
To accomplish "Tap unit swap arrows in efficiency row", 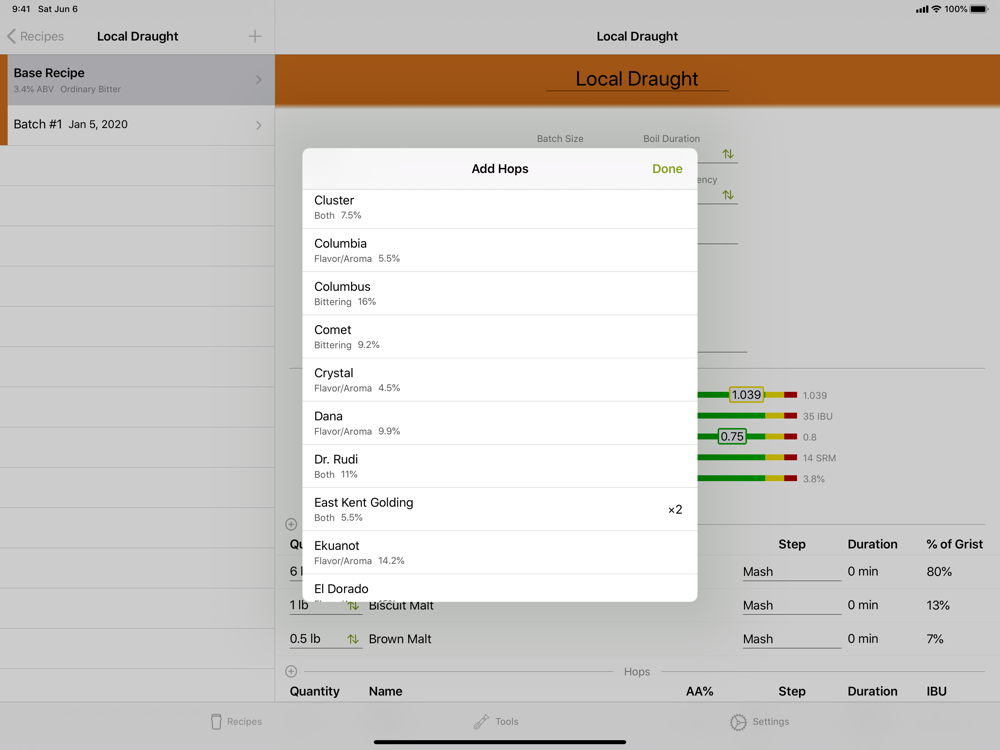I will (728, 195).
